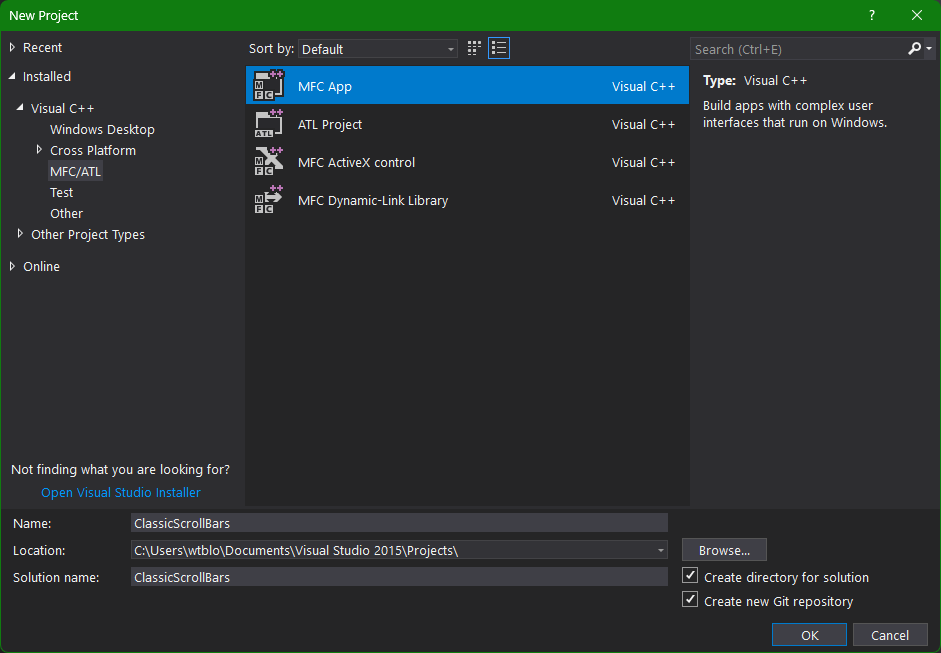This screenshot has width=941, height=653.
Task: Open the Sort by Default dropdown
Action: tap(377, 49)
